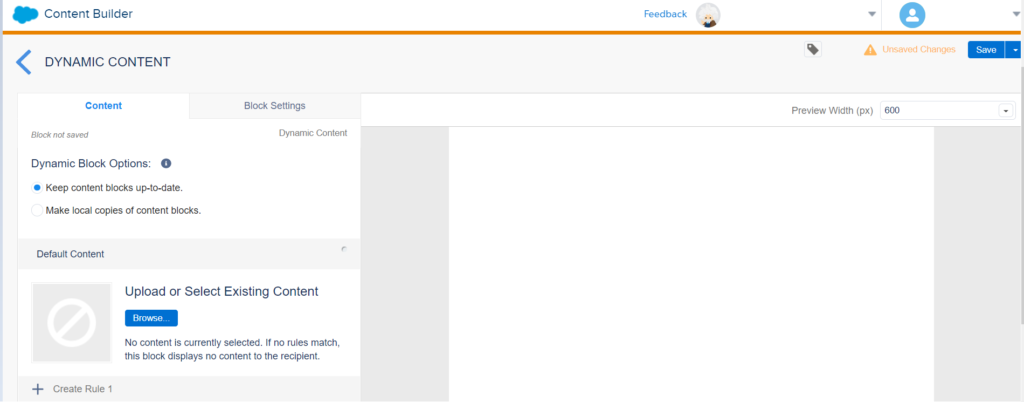Expand the Preview Width dropdown arrow
Viewport: 1024px width, 402px height.
coord(1005,111)
